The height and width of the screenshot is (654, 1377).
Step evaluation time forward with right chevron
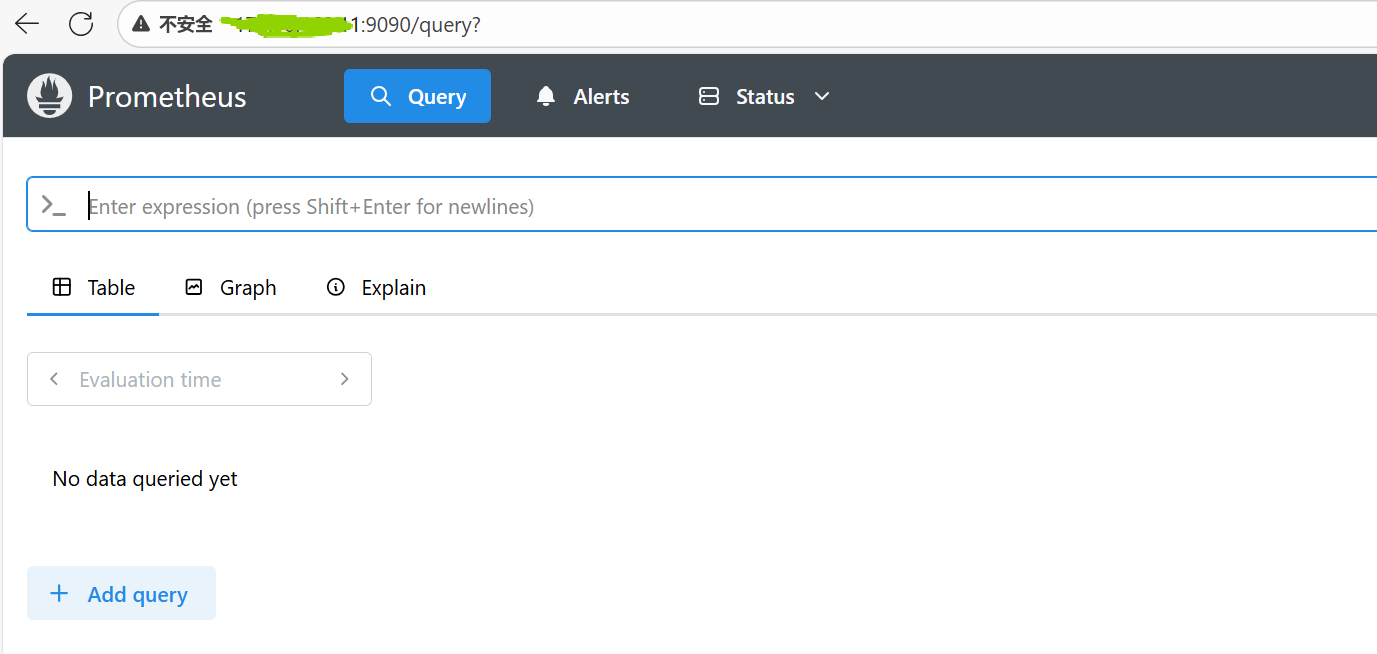pos(345,379)
